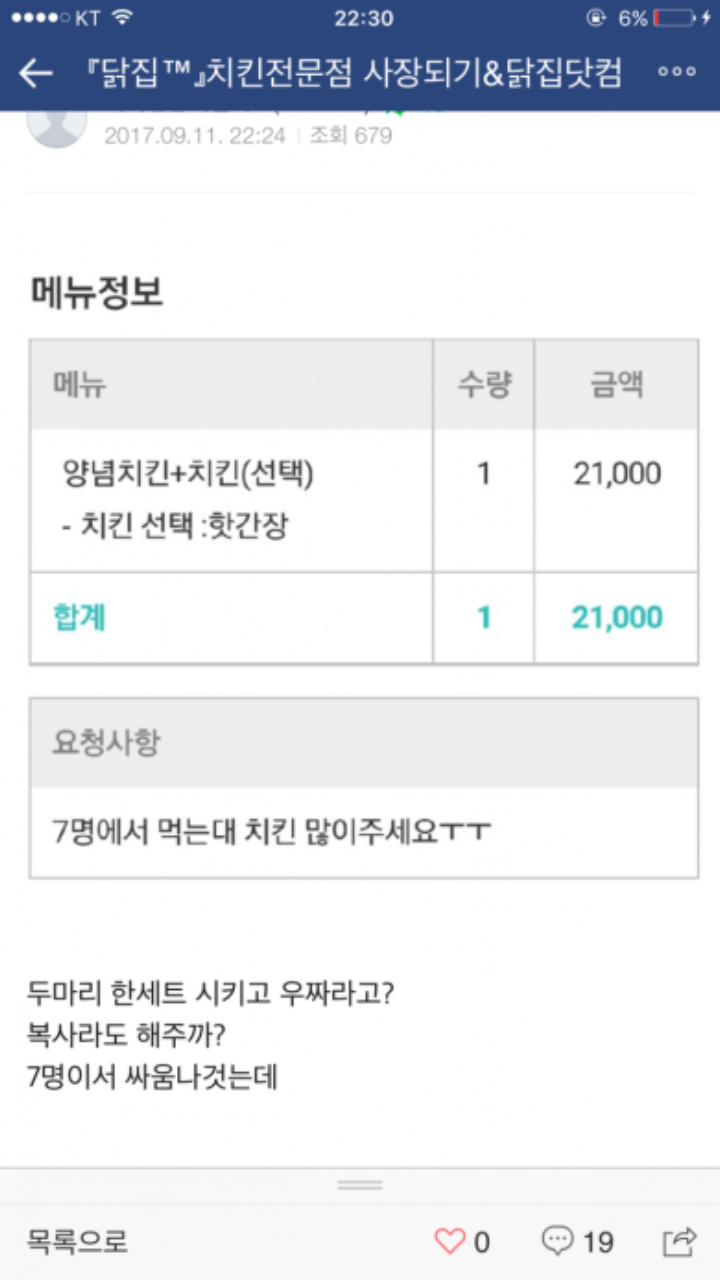Tap the 수량 column header
The image size is (720, 1280).
click(x=484, y=385)
